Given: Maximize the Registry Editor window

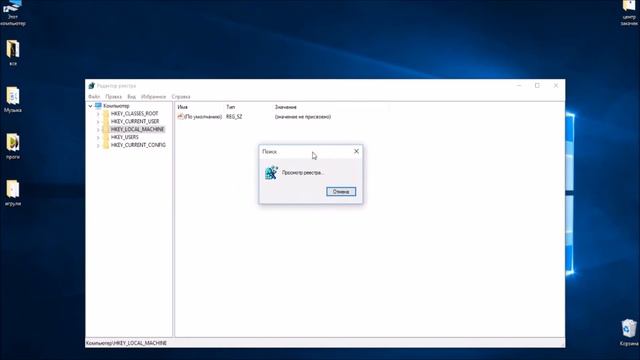Looking at the screenshot, I should point(537,85).
